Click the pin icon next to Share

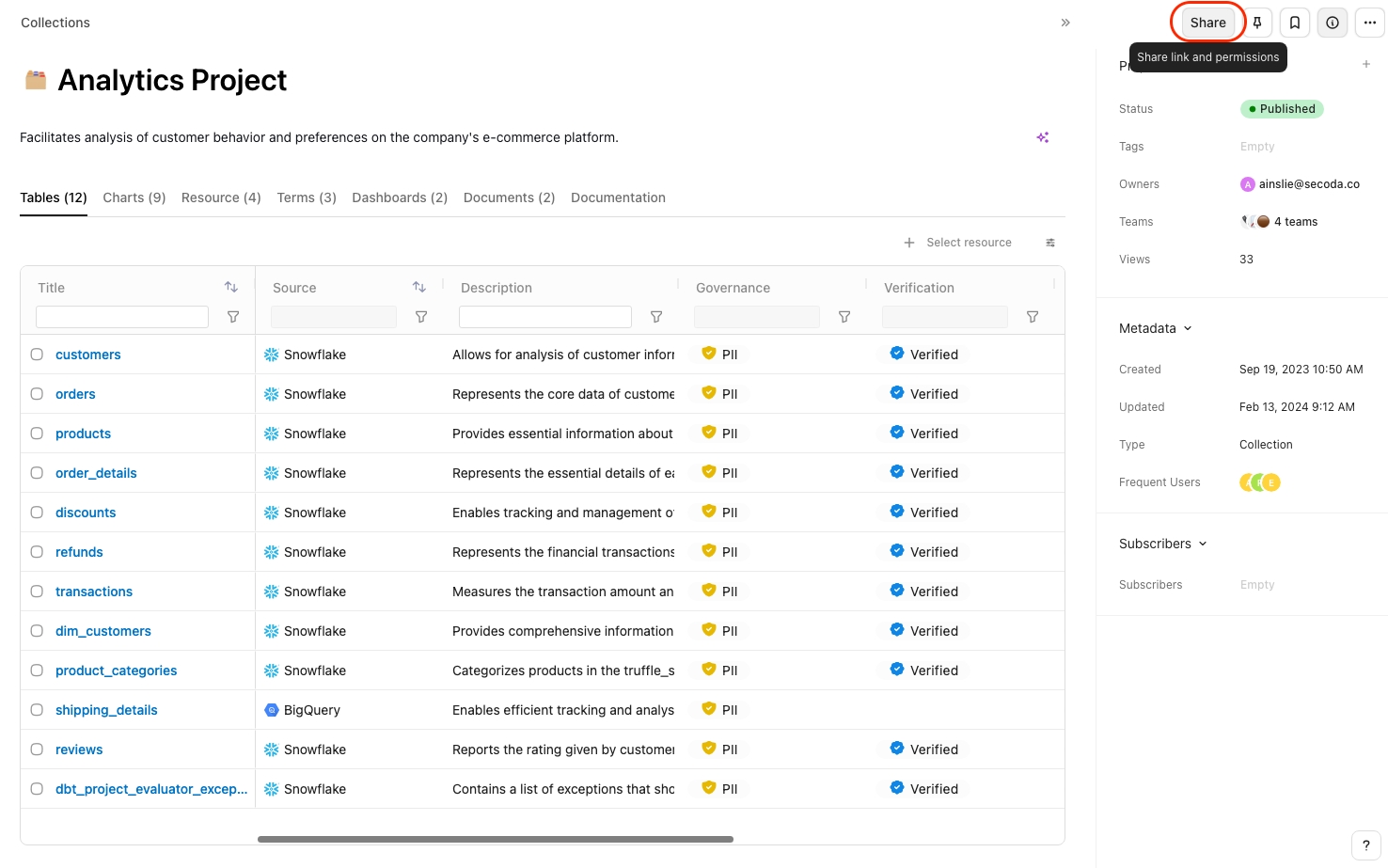1257,23
